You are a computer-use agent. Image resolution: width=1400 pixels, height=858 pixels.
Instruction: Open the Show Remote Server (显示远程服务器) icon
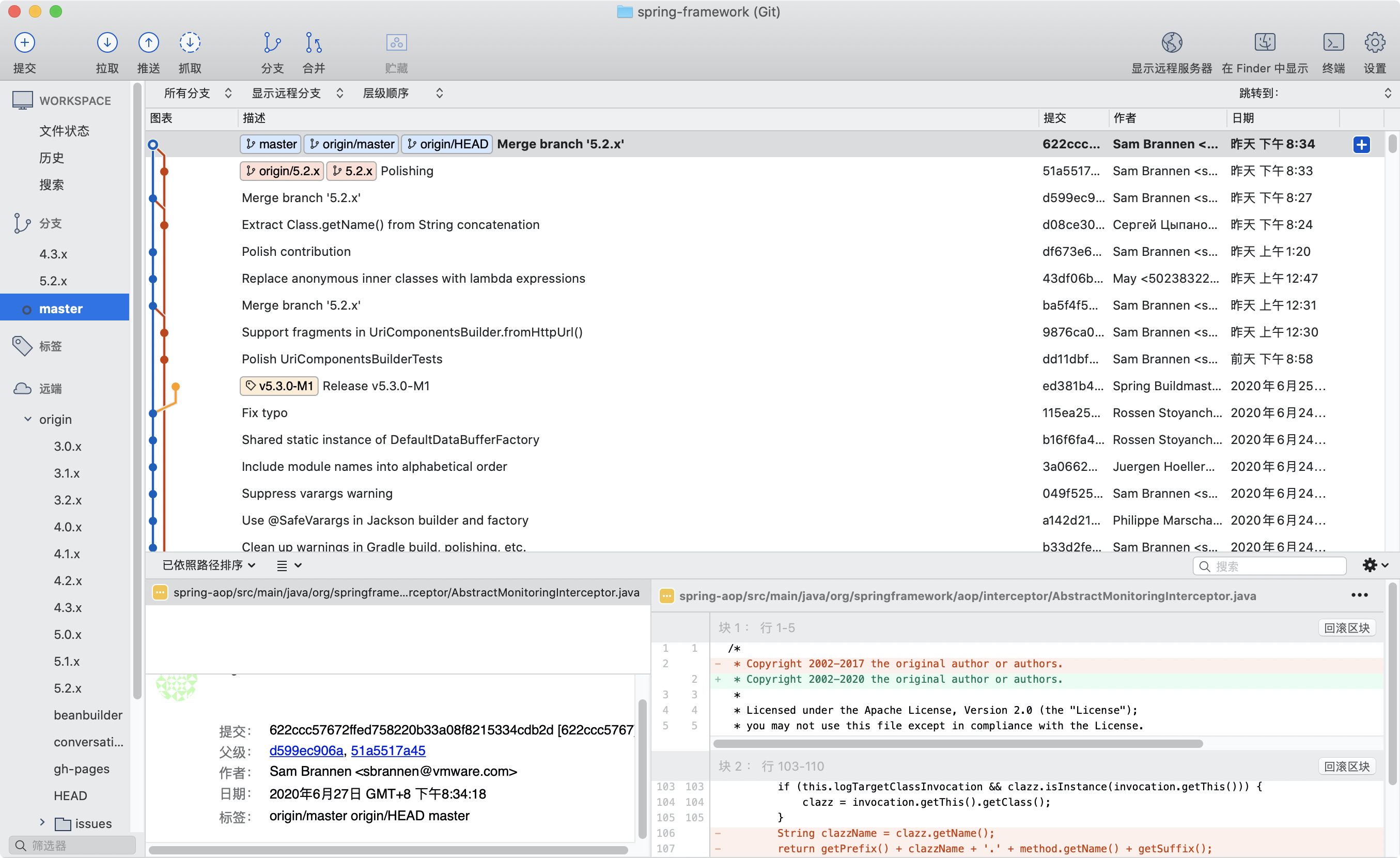(x=1172, y=43)
